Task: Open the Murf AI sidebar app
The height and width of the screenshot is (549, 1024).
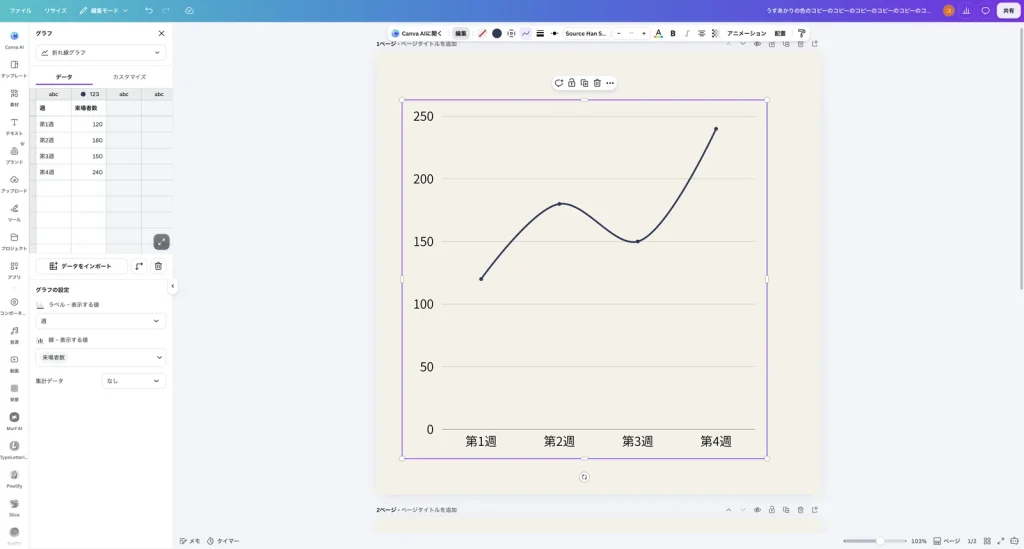Action: pyautogui.click(x=14, y=420)
